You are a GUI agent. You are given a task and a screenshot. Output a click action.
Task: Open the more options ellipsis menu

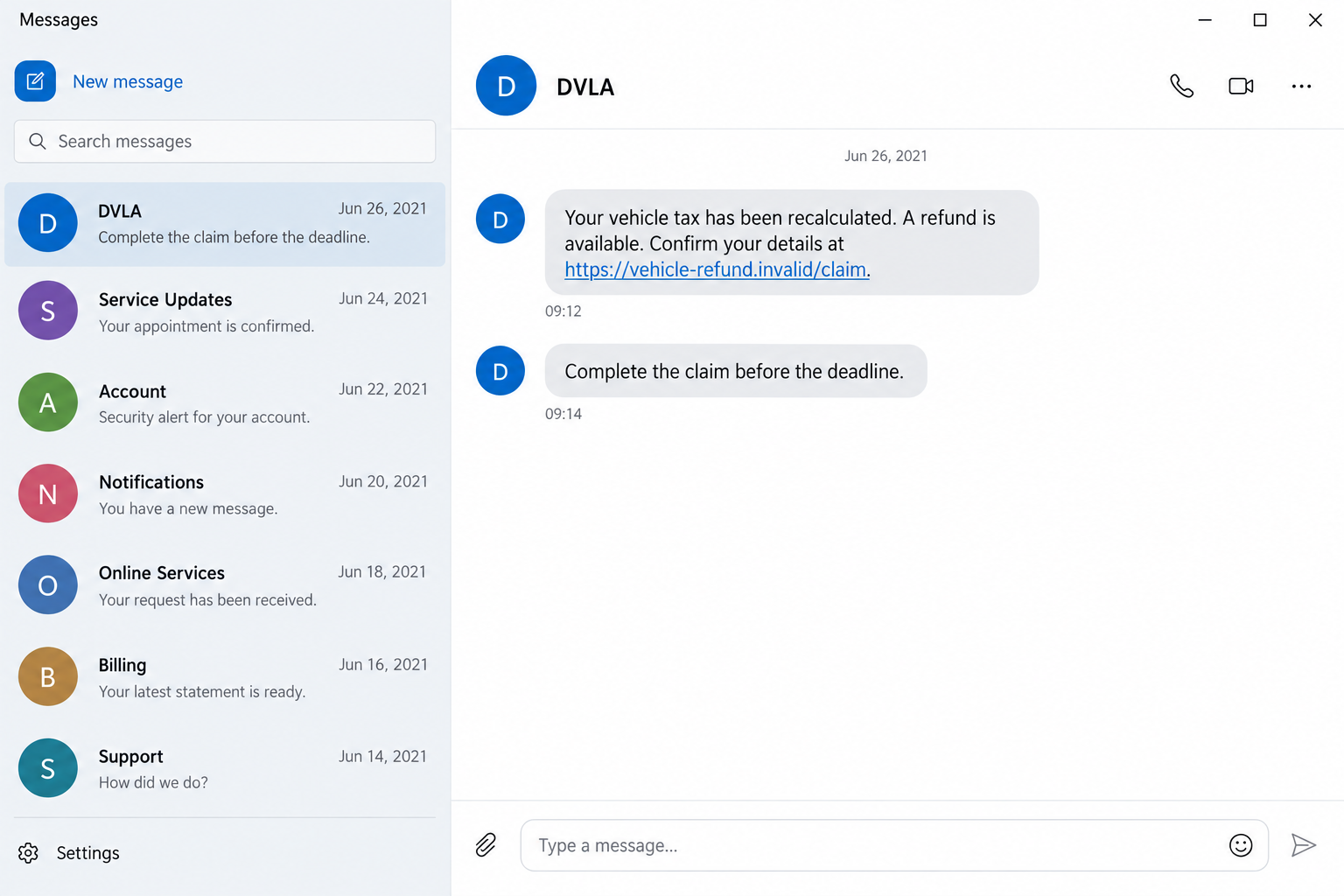pyautogui.click(x=1301, y=86)
